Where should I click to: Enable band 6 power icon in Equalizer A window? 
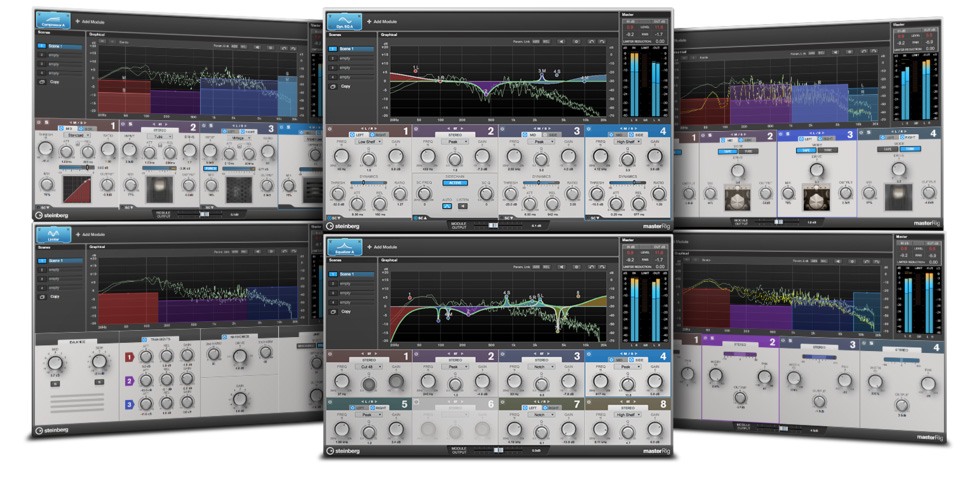coord(416,403)
